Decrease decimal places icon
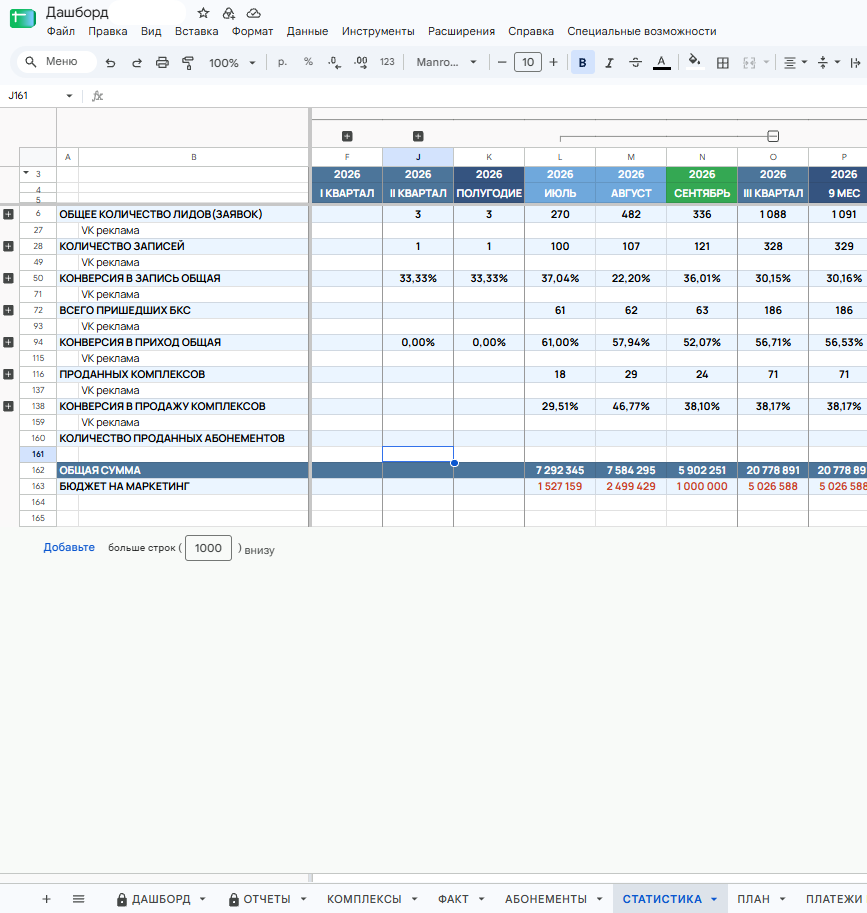Screen dimensions: 867x913 (334, 62)
